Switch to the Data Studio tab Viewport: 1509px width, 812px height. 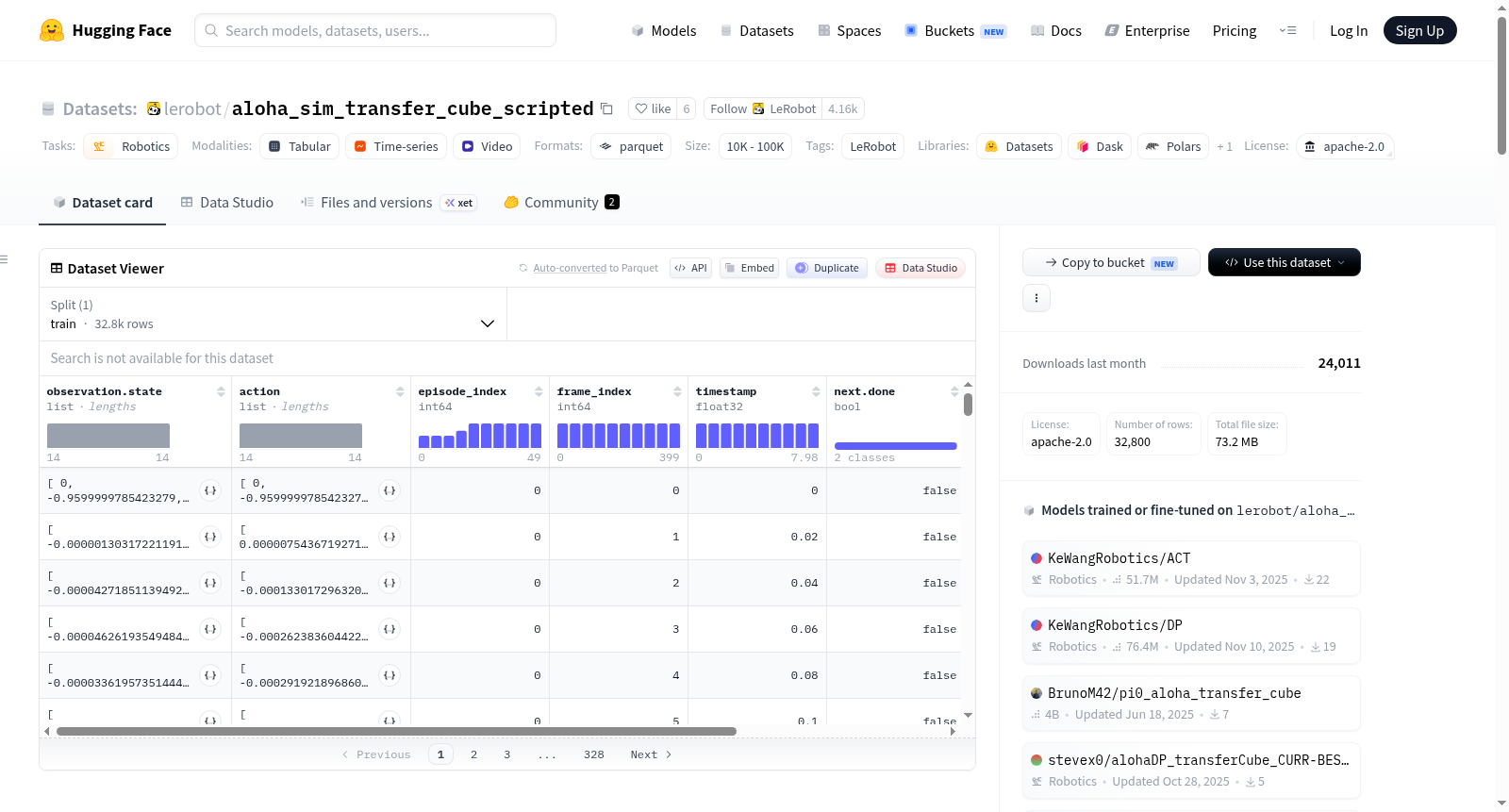click(227, 202)
